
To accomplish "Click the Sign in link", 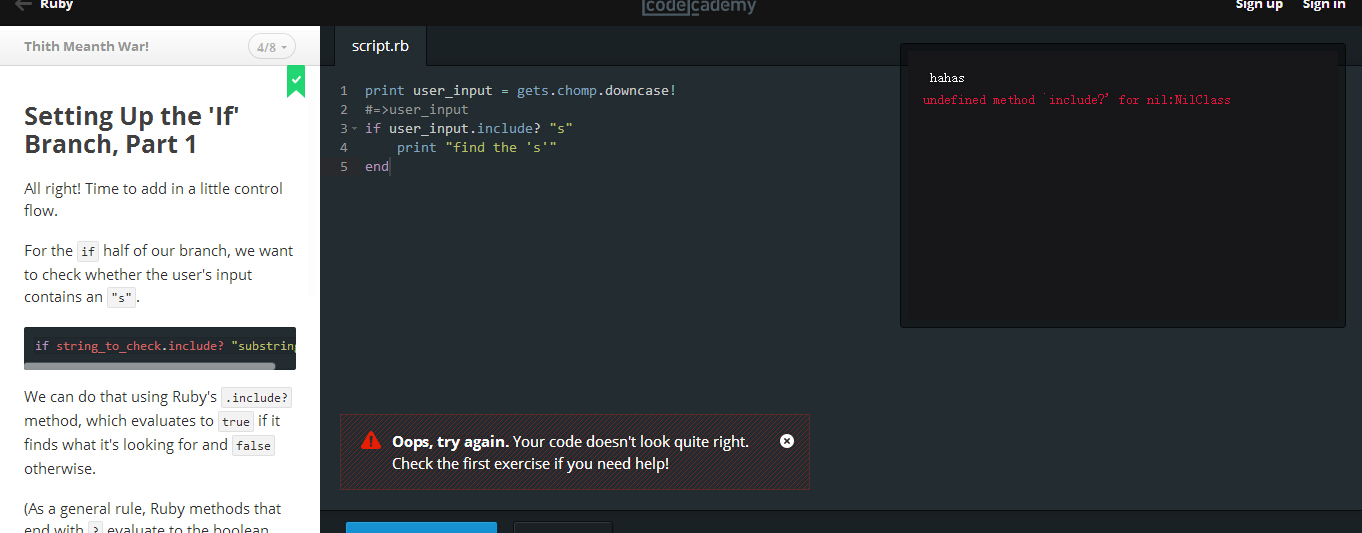I will coord(1323,6).
